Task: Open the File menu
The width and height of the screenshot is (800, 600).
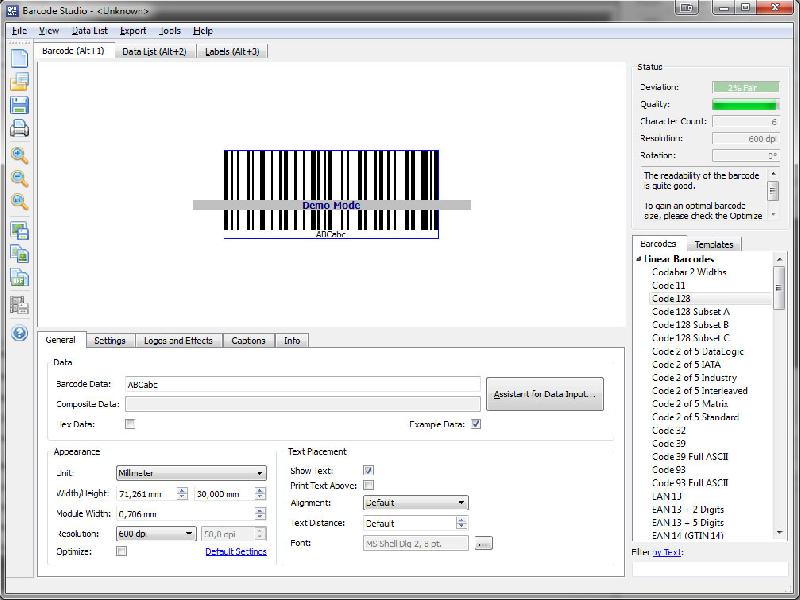Action: (19, 31)
